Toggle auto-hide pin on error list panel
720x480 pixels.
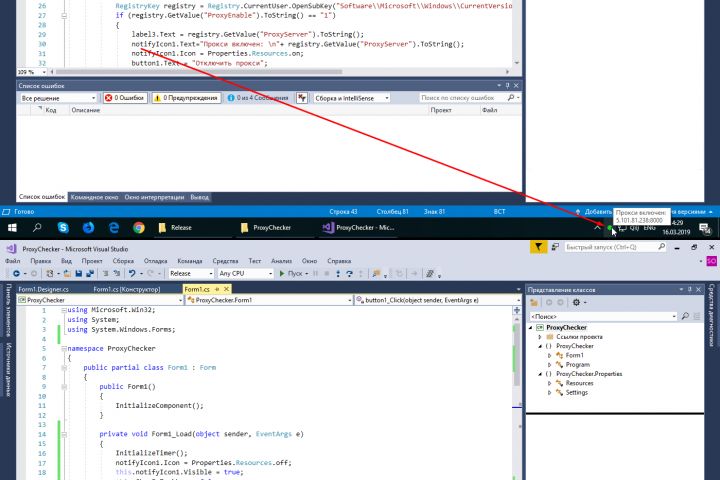tap(507, 85)
